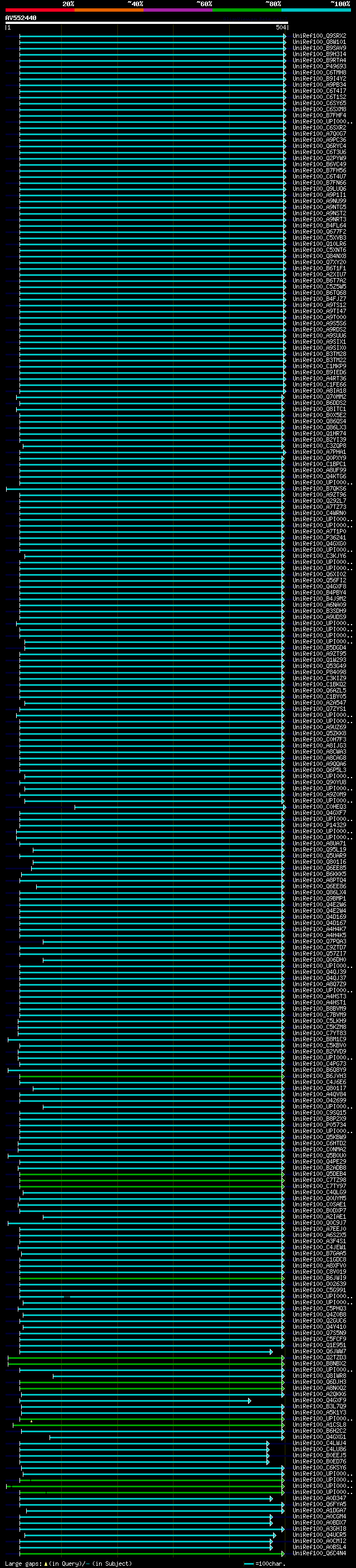Screen dimensions: 356x1568
Task: Select hit label UniRef100_Q7PQA3
Action: pyautogui.click(x=319, y=942)
